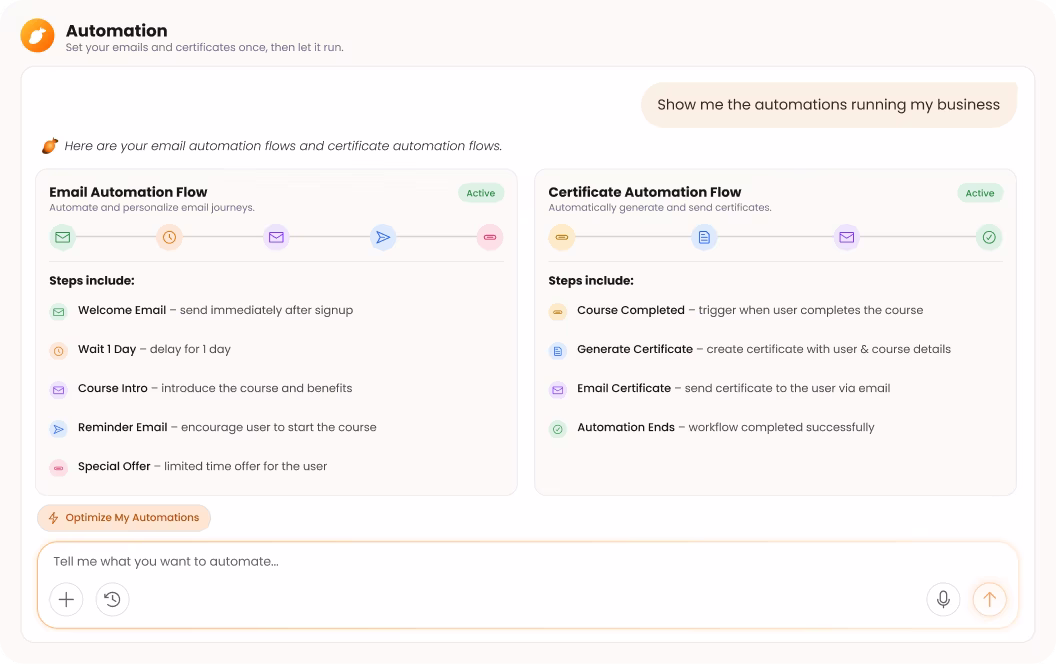Viewport: 1056px width, 664px height.
Task: Click the Email Automation Flow Active badge
Action: [481, 193]
